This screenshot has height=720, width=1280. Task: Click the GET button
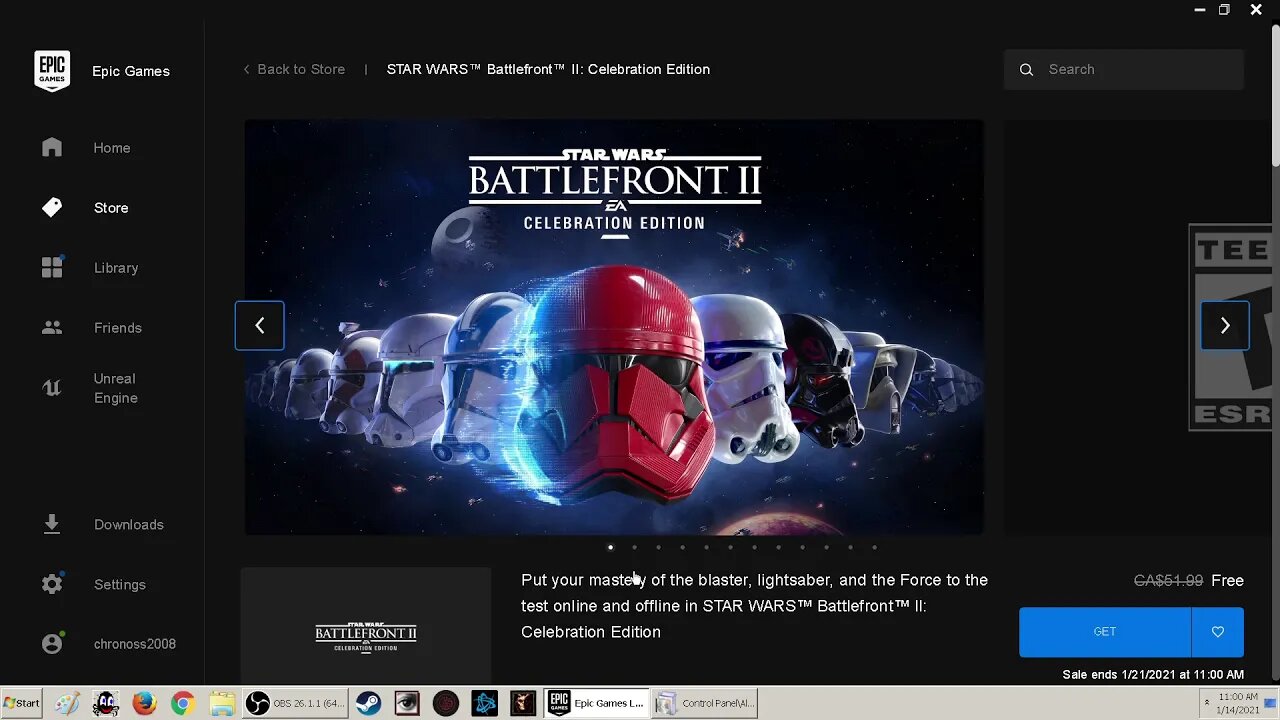[1105, 632]
